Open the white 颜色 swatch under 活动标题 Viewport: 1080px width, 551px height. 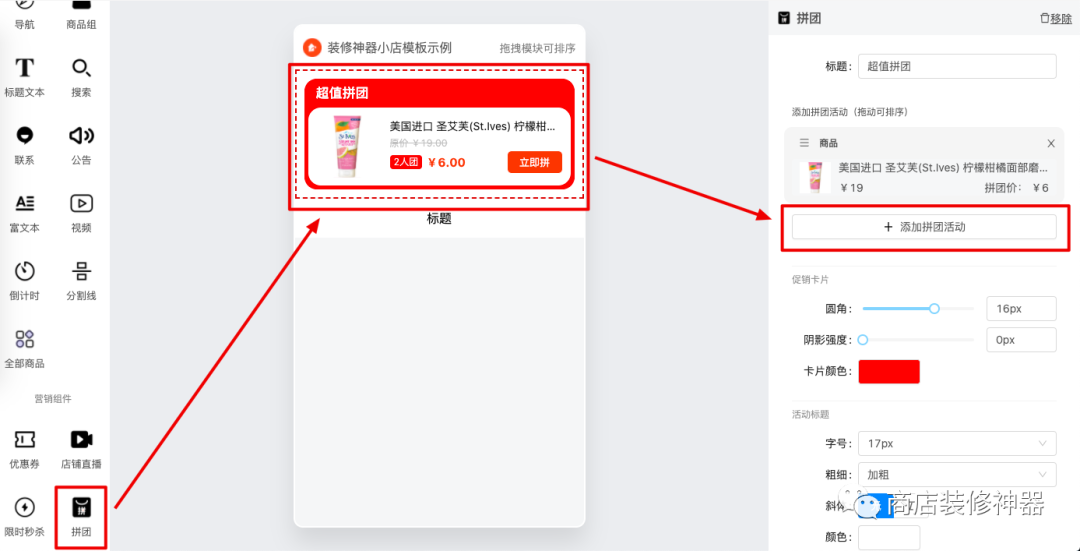coord(889,537)
